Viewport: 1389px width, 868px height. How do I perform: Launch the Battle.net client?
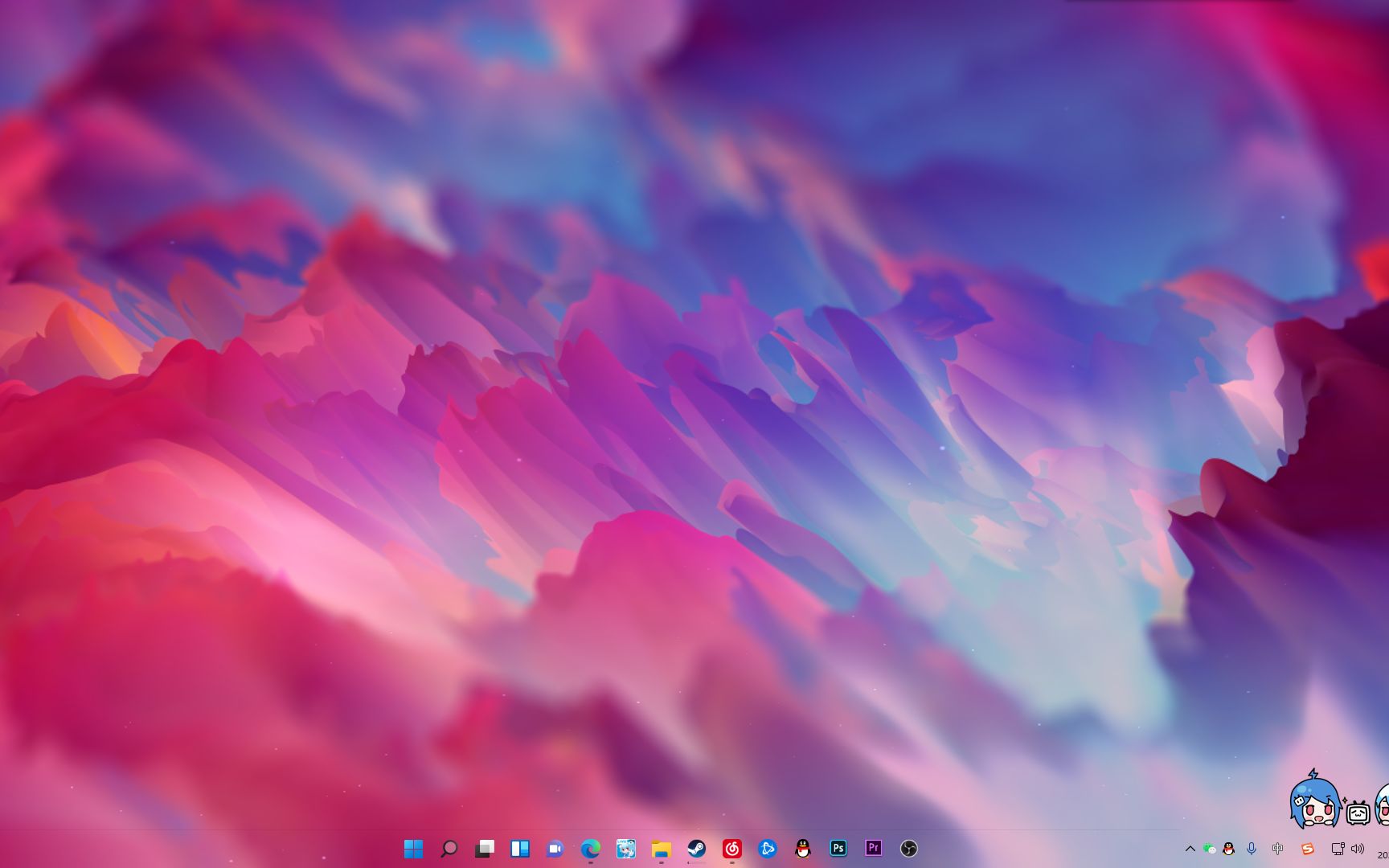(x=766, y=848)
